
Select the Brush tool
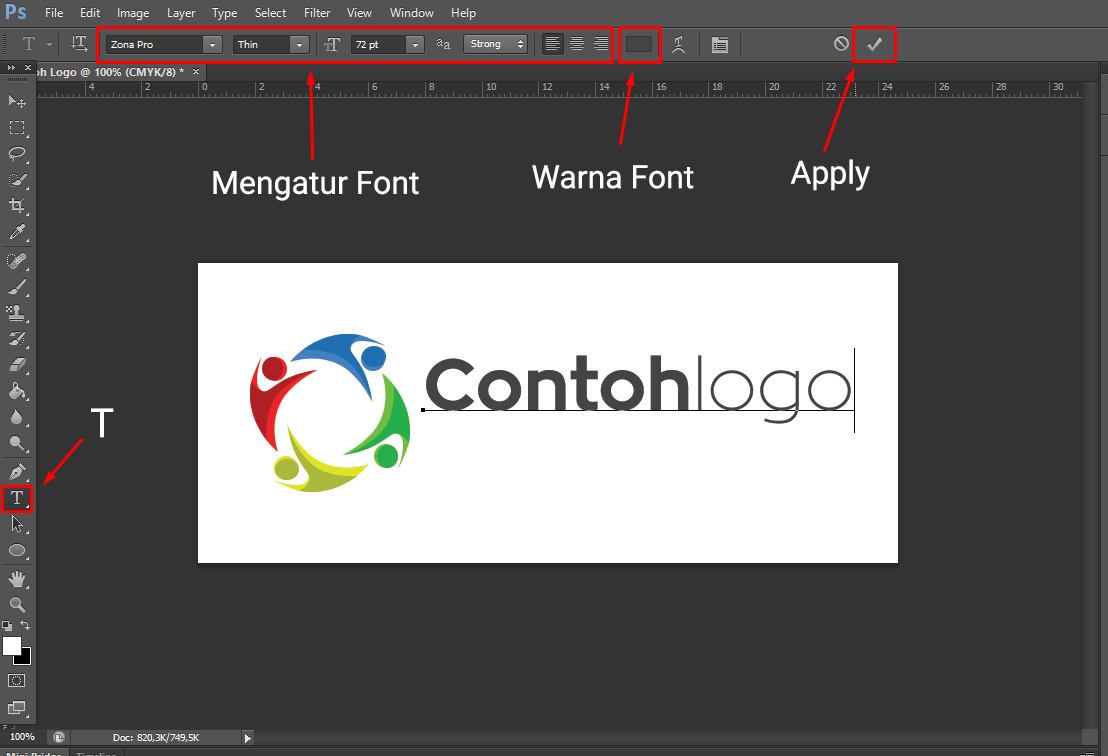pos(15,287)
